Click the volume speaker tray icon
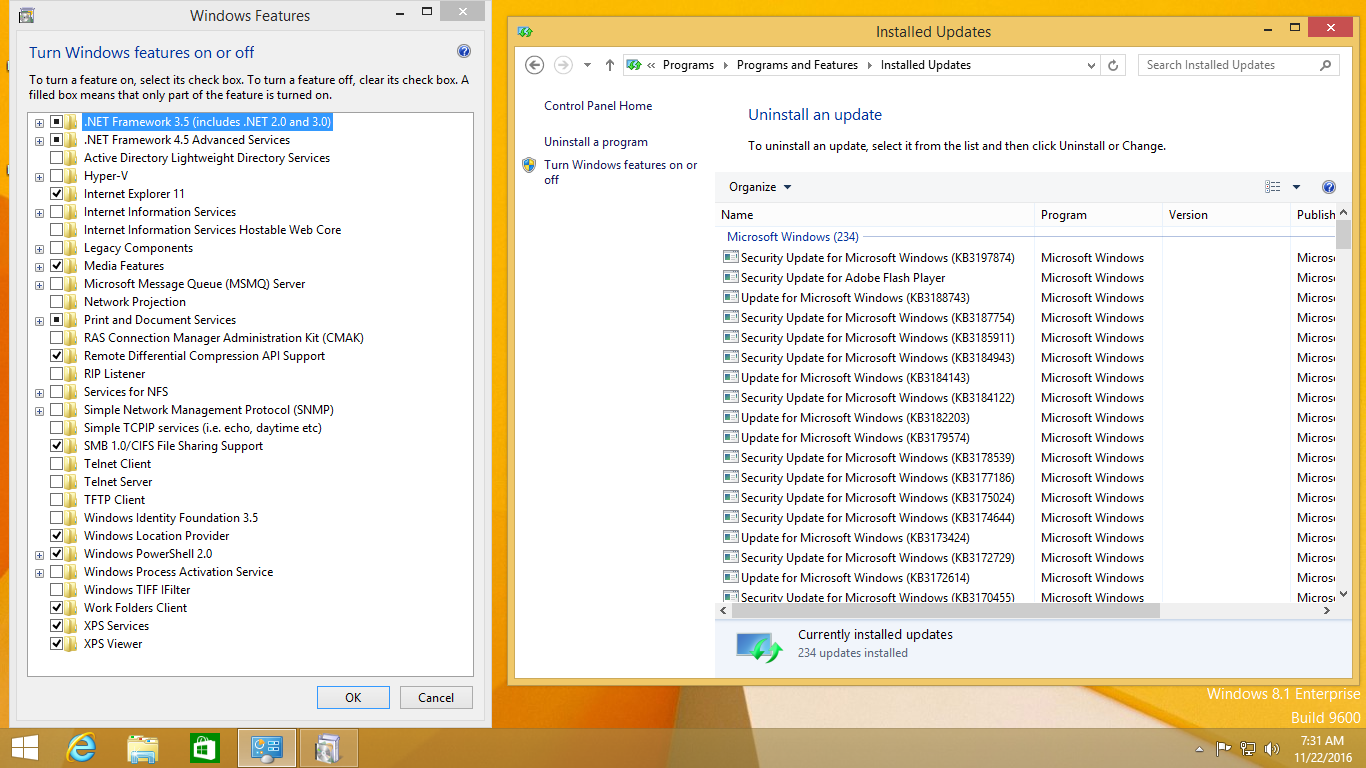1366x768 pixels. coord(1272,748)
